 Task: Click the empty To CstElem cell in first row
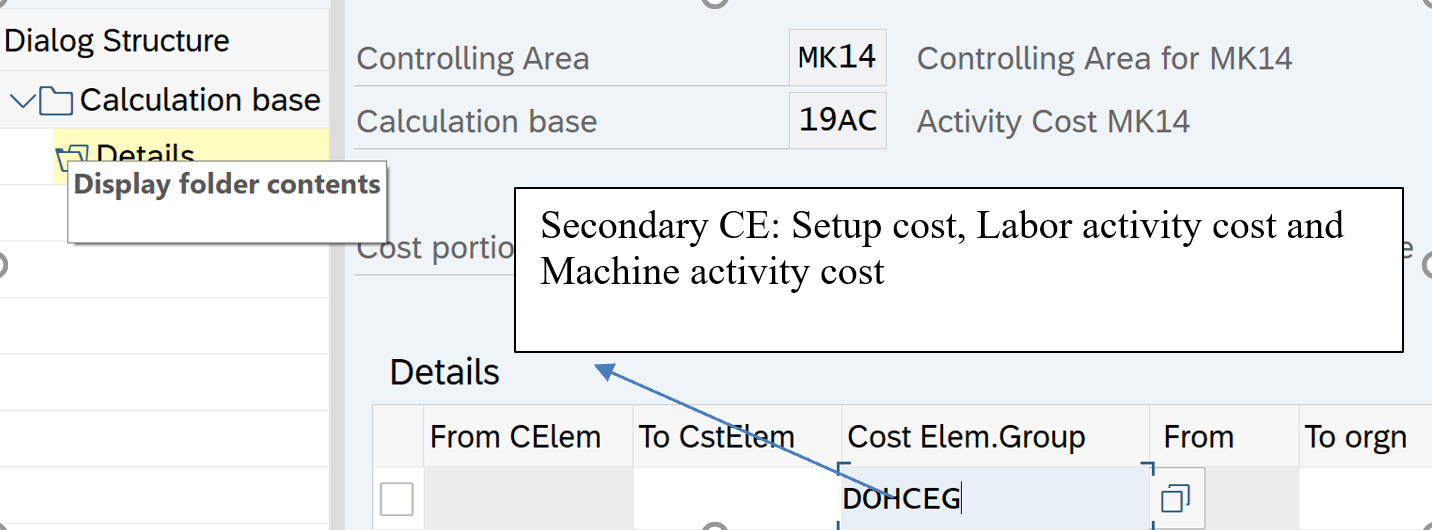pos(736,498)
